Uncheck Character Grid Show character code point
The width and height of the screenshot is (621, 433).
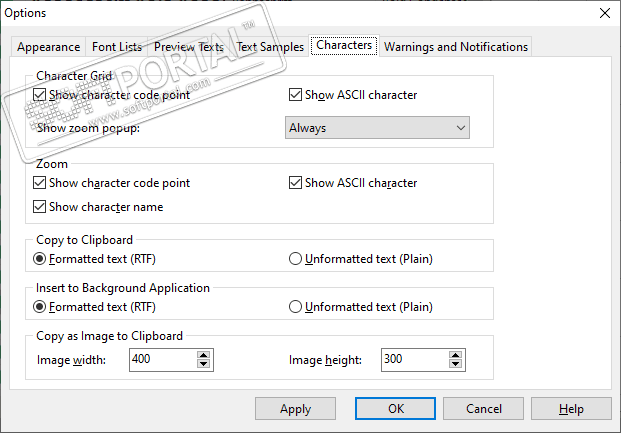coord(40,95)
